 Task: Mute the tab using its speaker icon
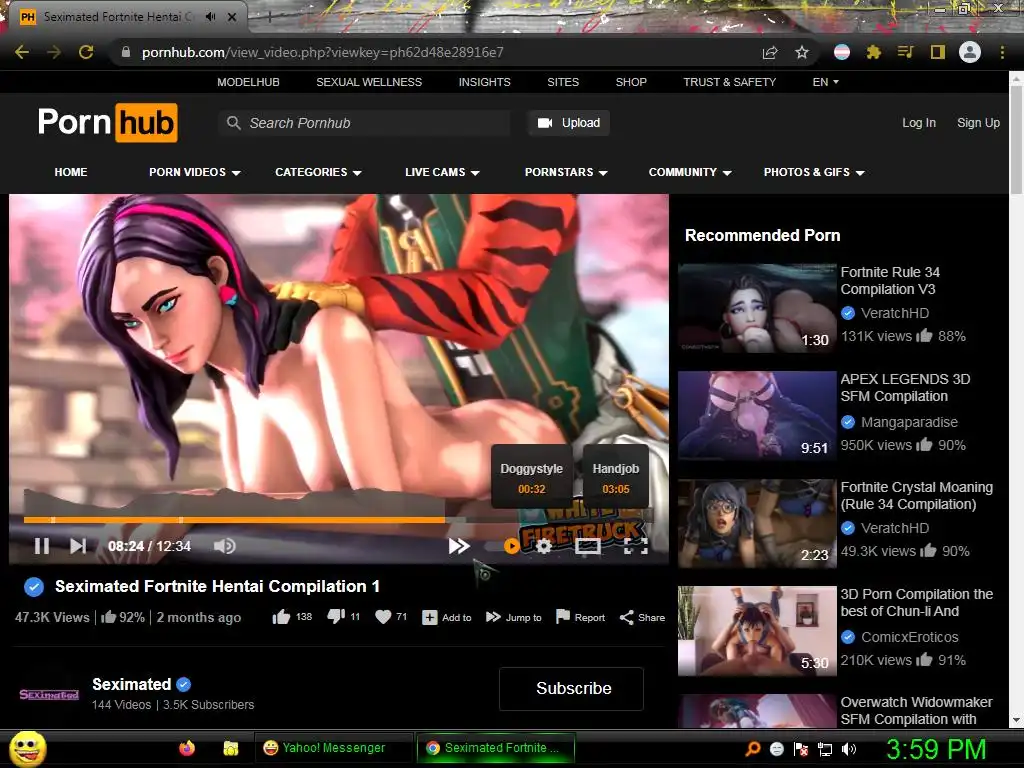[210, 17]
